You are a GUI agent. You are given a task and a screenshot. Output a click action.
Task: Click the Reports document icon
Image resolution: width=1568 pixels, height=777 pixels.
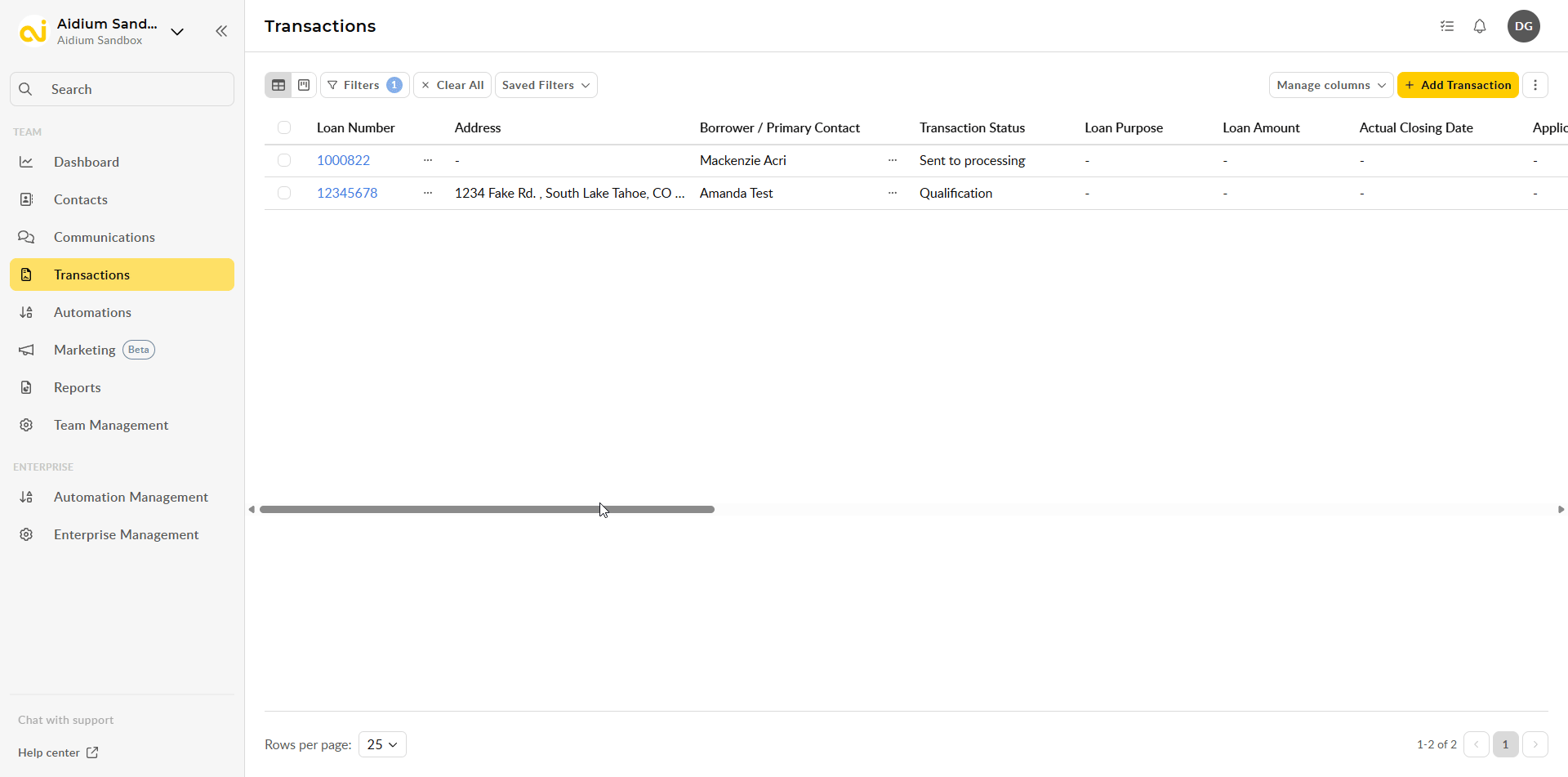click(x=26, y=387)
